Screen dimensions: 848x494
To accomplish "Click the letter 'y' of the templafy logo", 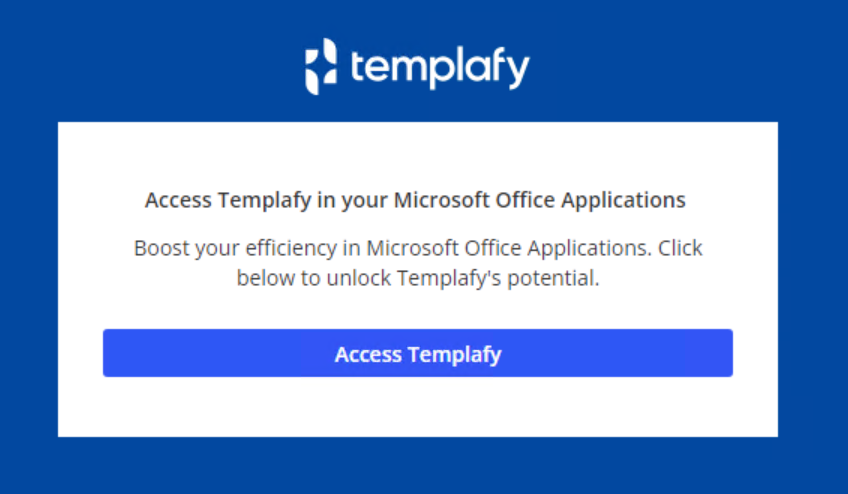I will [x=516, y=70].
